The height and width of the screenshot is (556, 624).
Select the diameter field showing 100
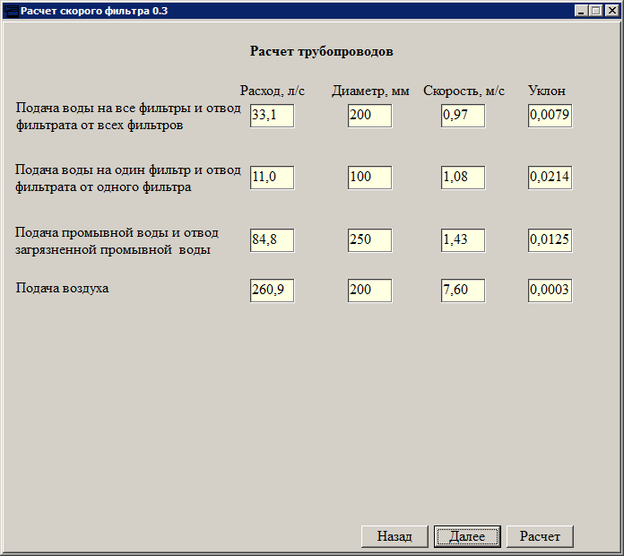click(x=370, y=178)
